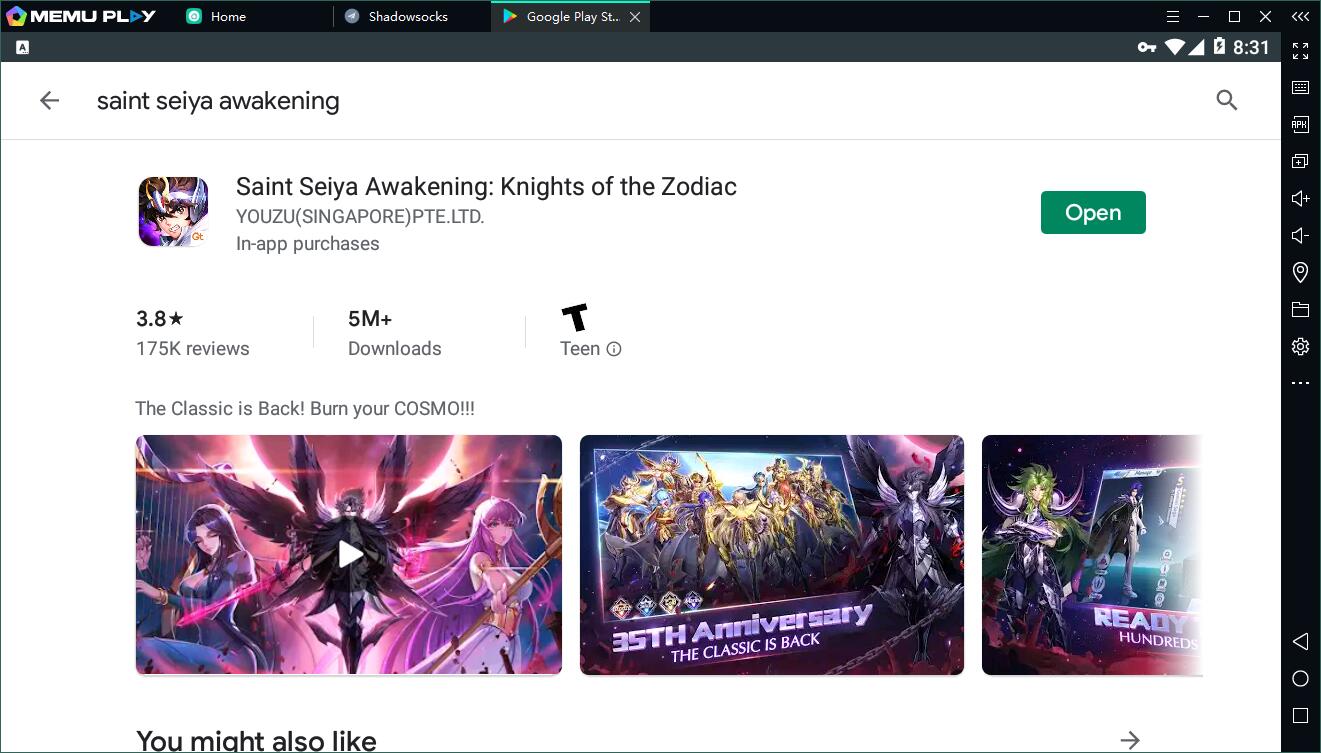Expand the You might also like section arrow
This screenshot has height=753, width=1321.
(x=1130, y=740)
